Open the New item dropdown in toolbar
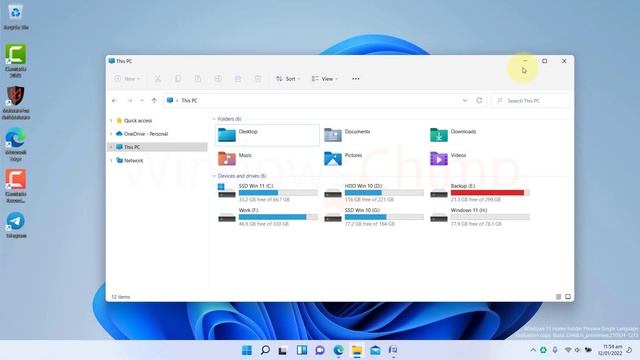 (128, 79)
